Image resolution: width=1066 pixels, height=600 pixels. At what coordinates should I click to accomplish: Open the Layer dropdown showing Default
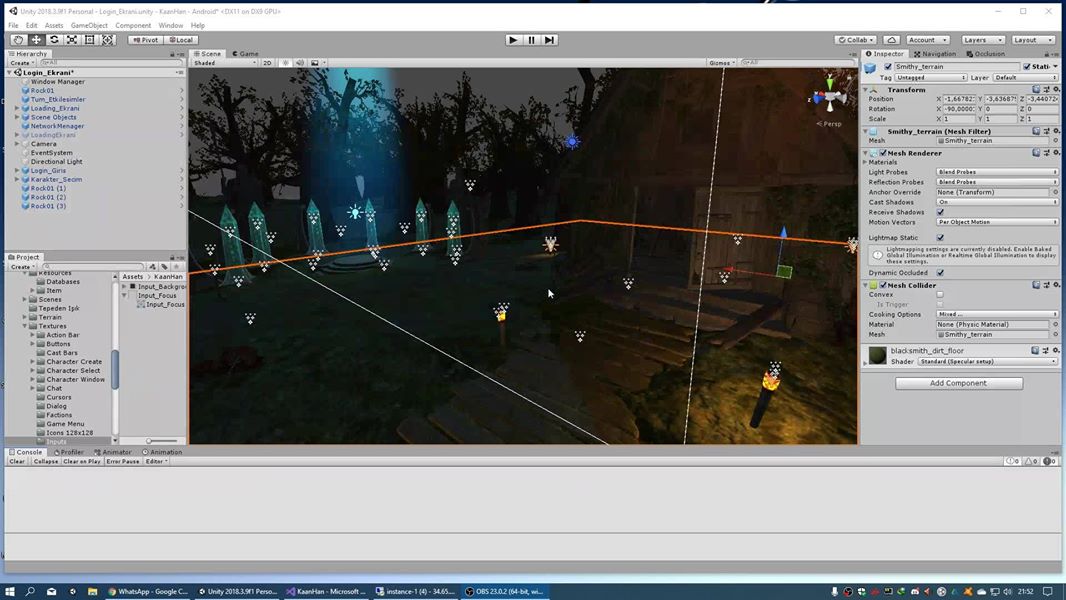1025,77
